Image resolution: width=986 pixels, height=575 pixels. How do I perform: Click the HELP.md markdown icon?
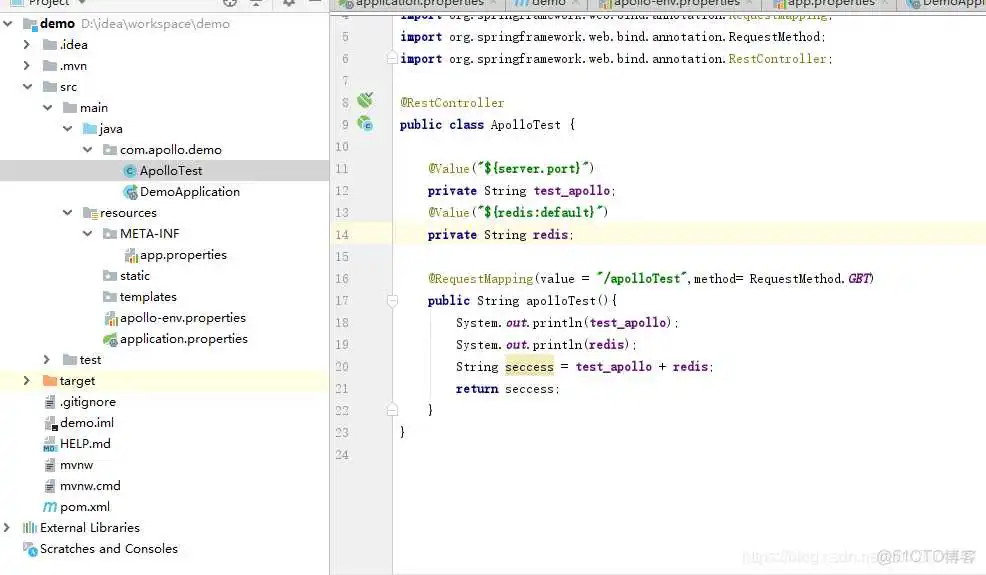click(50, 445)
